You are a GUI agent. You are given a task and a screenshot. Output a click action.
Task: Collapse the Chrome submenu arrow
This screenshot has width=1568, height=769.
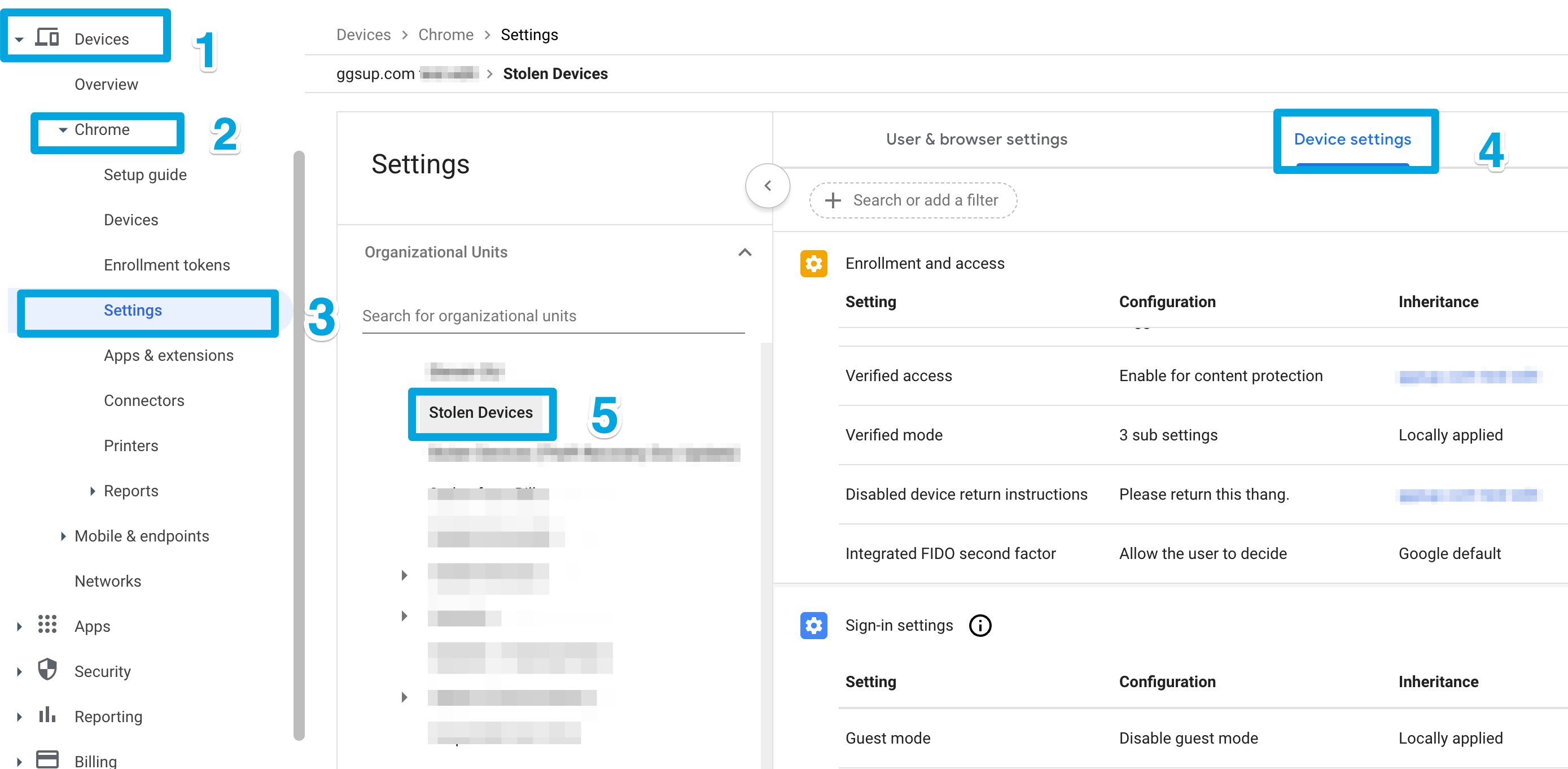click(x=63, y=130)
